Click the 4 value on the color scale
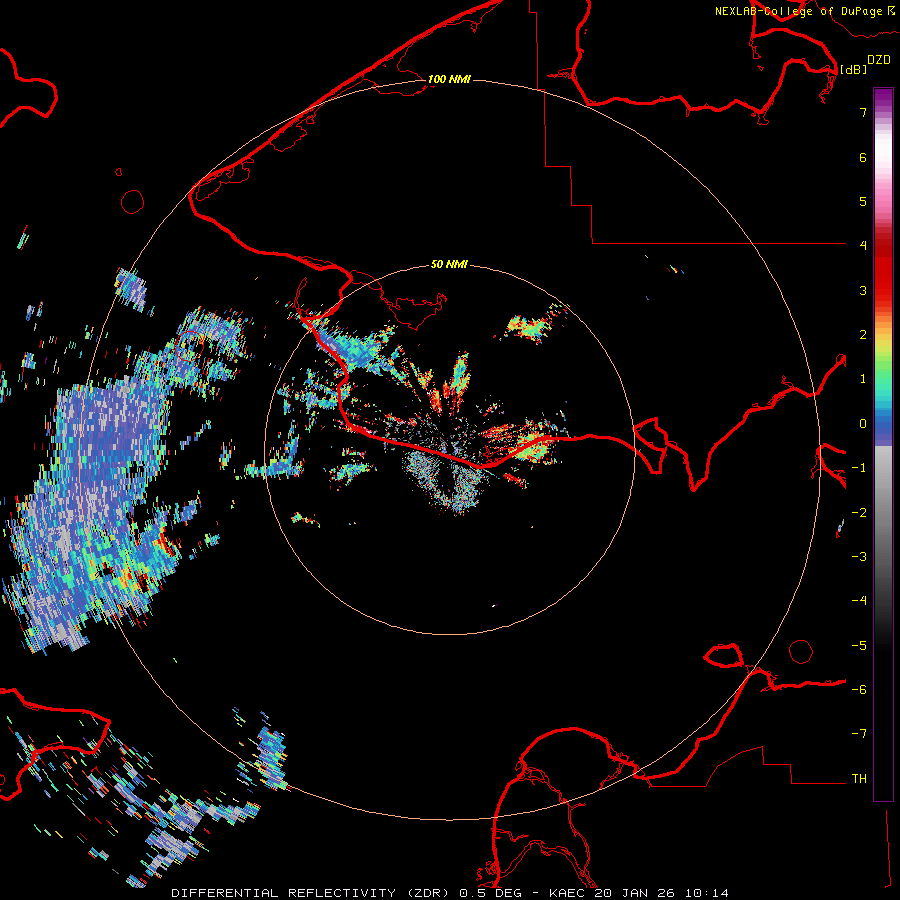This screenshot has height=900, width=900. tap(863, 245)
